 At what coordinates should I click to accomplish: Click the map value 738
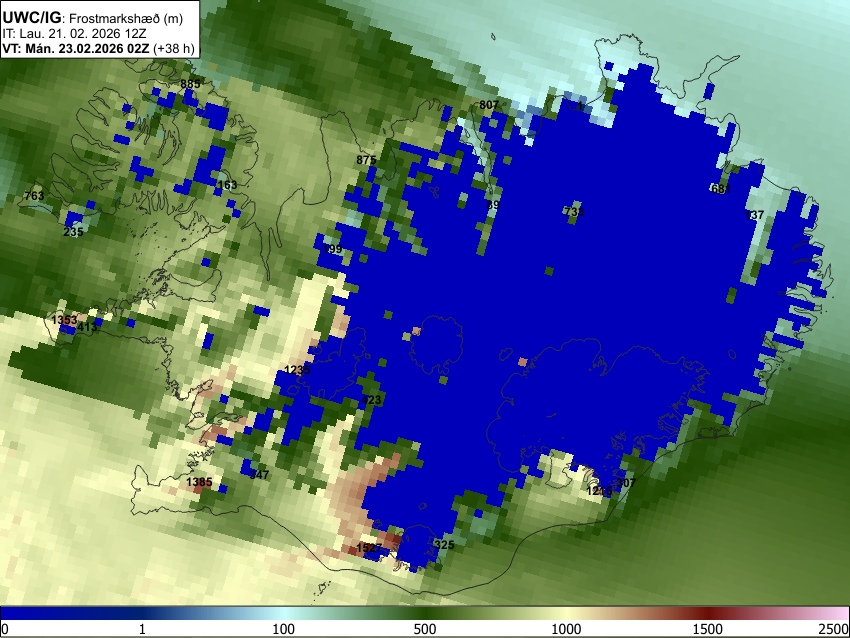point(574,211)
